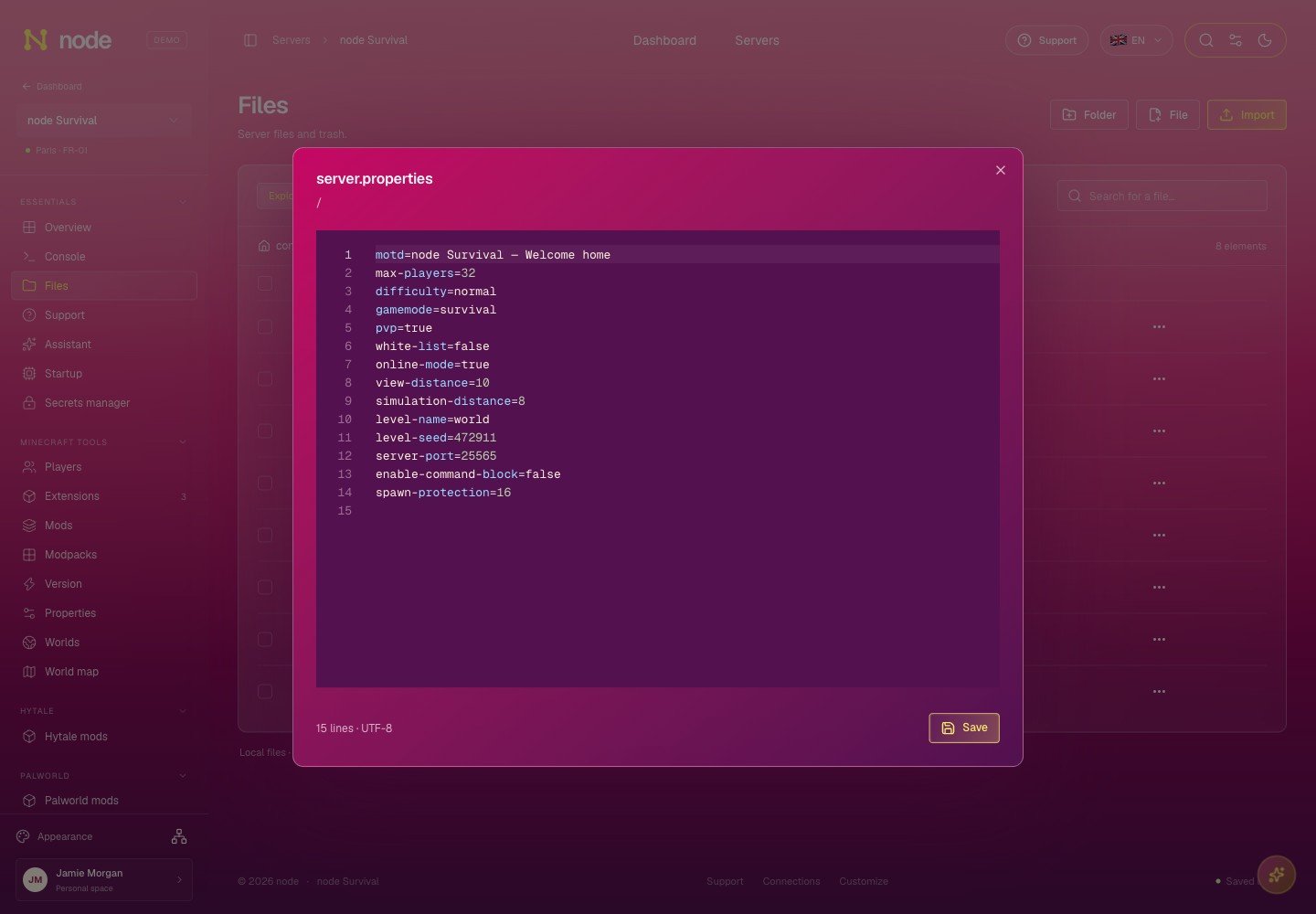Image resolution: width=1316 pixels, height=914 pixels.
Task: Open the Version page
Action: (104, 584)
